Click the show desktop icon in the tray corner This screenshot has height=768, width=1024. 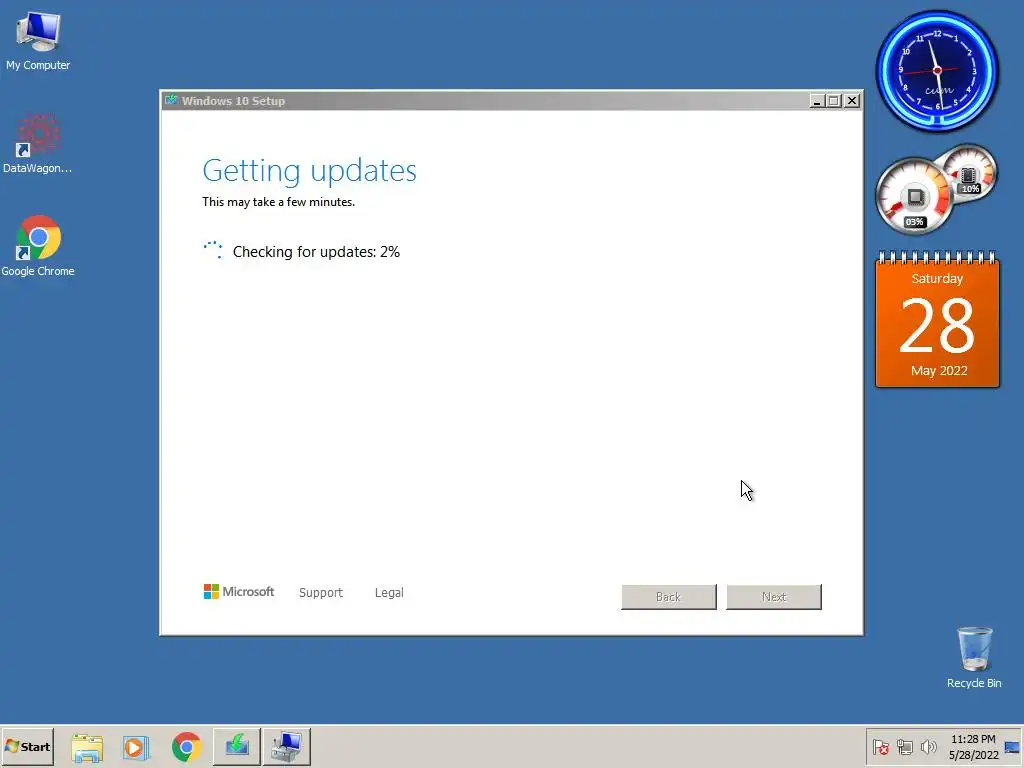pyautogui.click(x=1013, y=747)
